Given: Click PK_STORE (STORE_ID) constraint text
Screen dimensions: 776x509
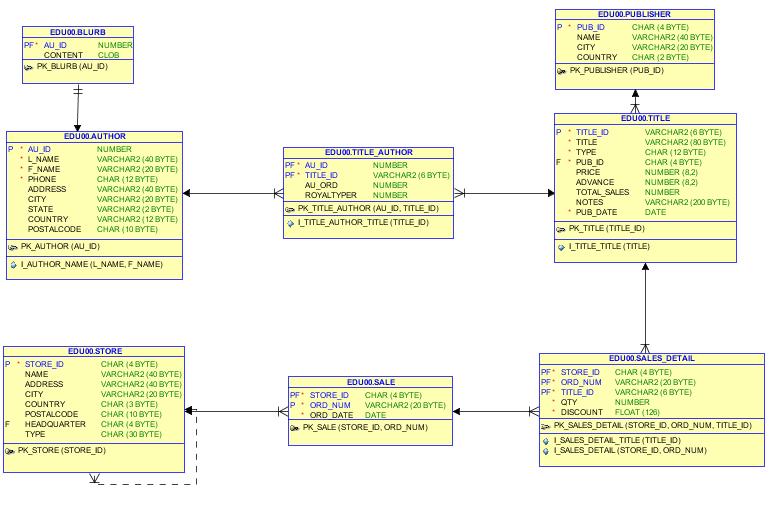Looking at the screenshot, I should (61, 450).
